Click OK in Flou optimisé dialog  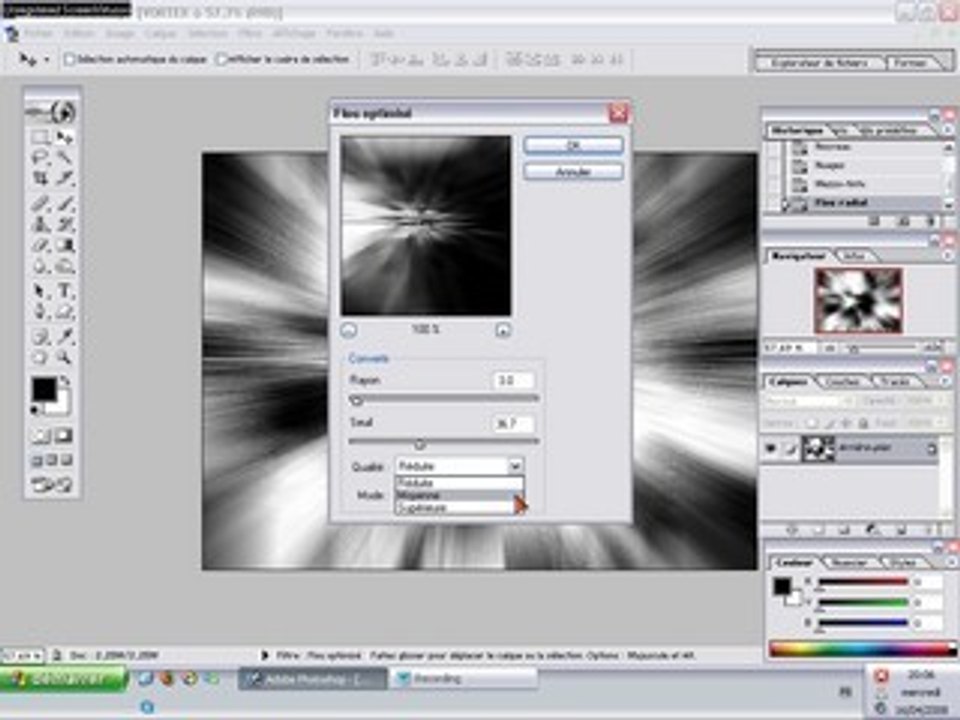click(573, 145)
